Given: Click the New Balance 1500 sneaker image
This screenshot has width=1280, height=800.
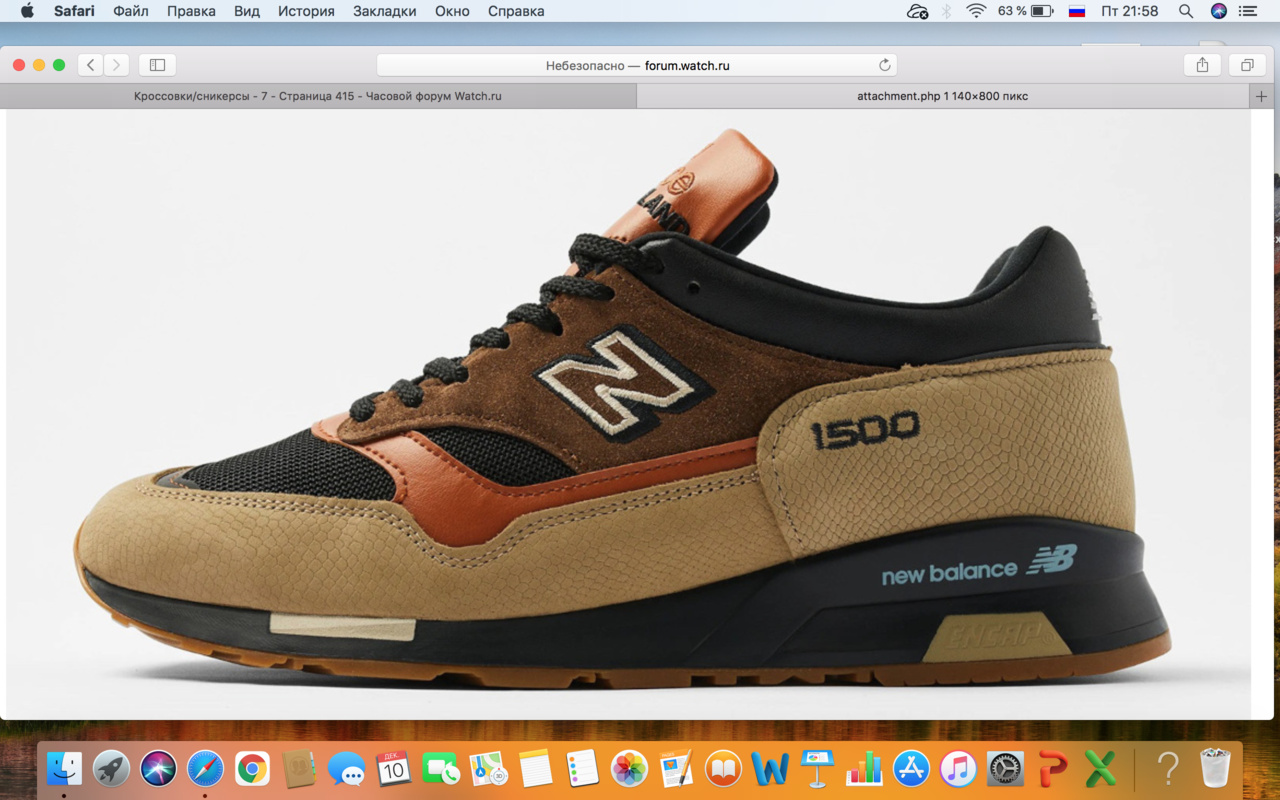Looking at the screenshot, I should point(628,413).
